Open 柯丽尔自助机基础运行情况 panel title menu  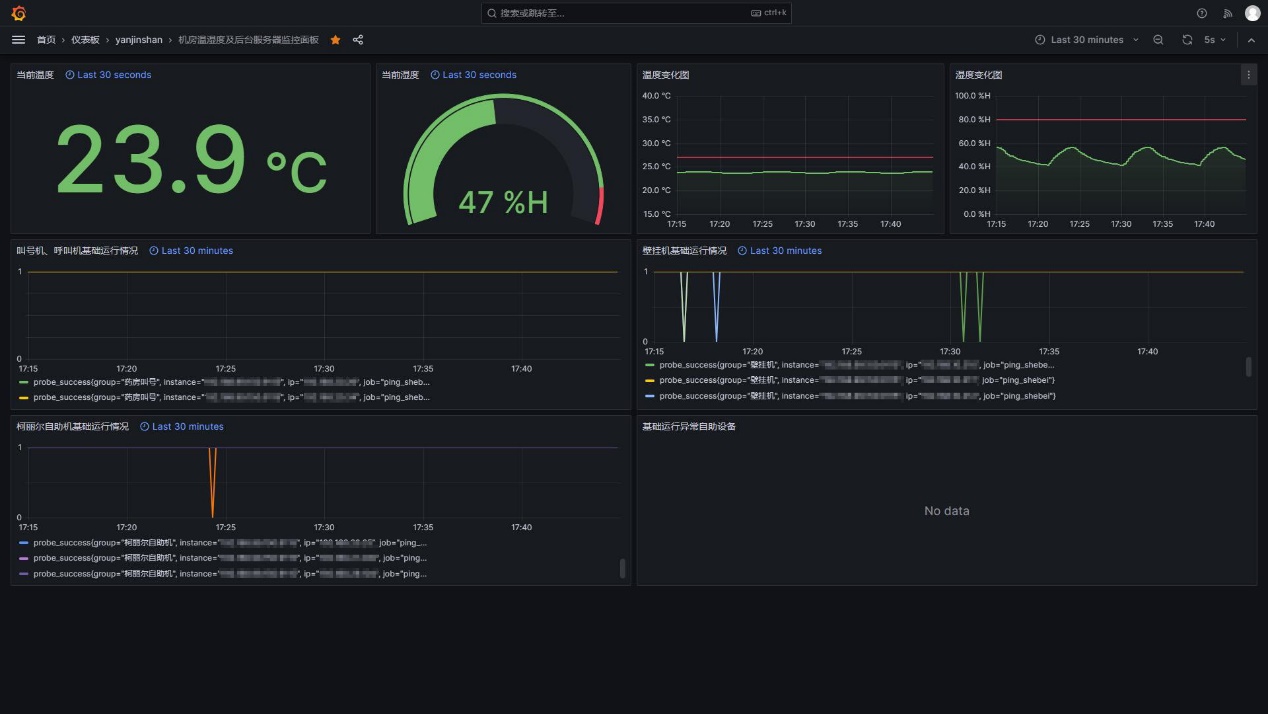pos(72,427)
